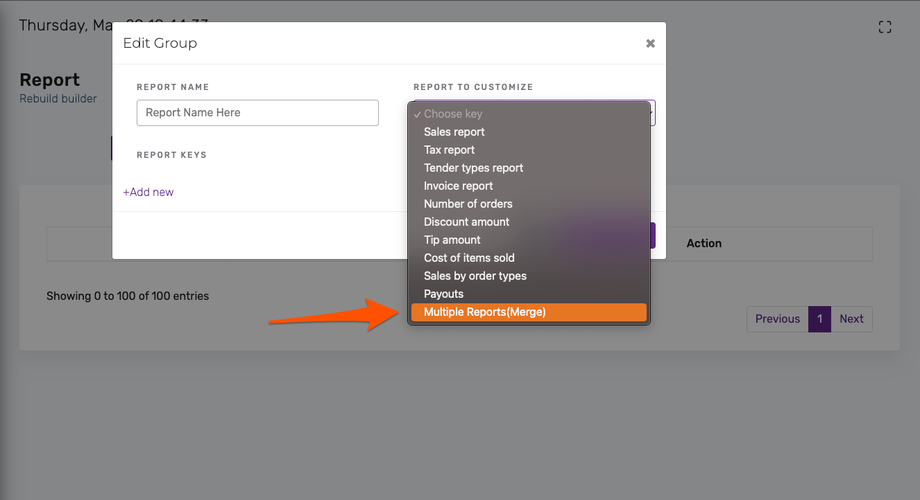Choose Sales report from dropdown
This screenshot has height=500, width=920.
click(x=454, y=132)
